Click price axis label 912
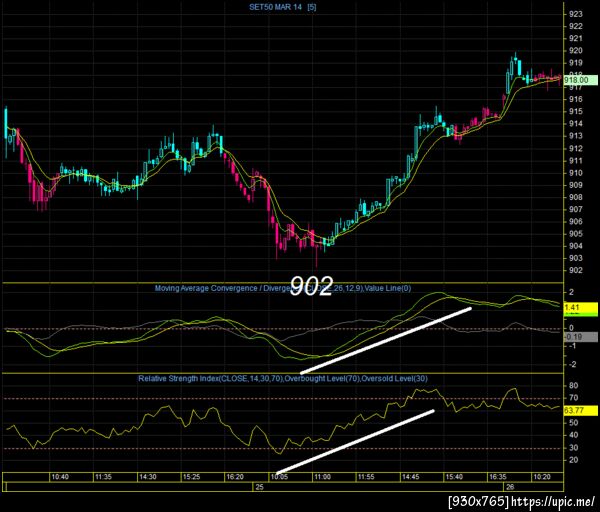600x512 pixels. 576,148
